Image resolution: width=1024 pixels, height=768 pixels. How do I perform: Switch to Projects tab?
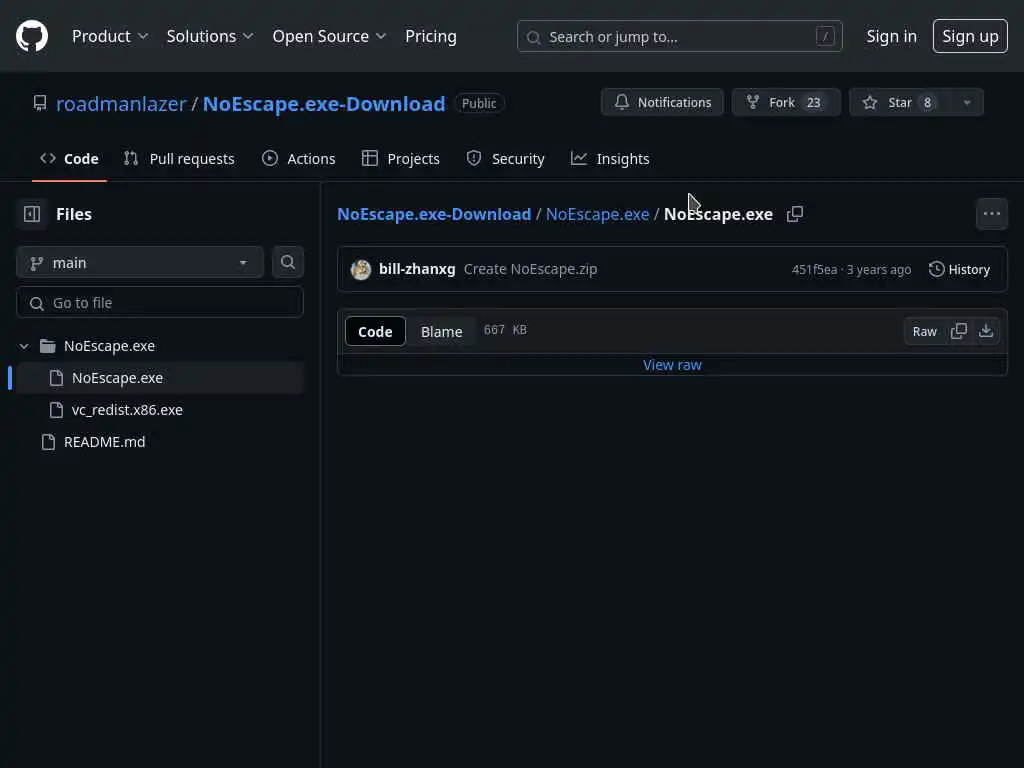(x=400, y=159)
